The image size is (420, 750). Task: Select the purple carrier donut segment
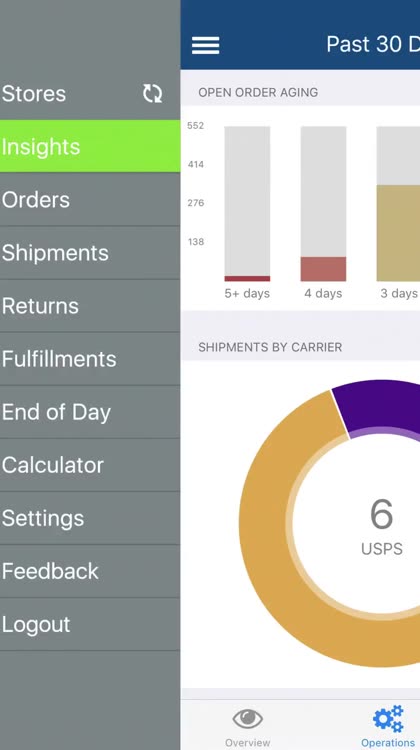[x=380, y=408]
